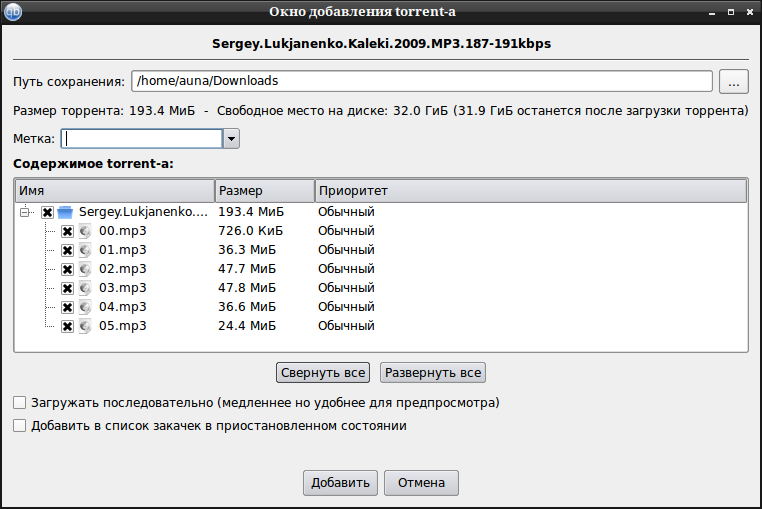The image size is (762, 509).
Task: Maximize the torrent add window
Action: [x=730, y=12]
